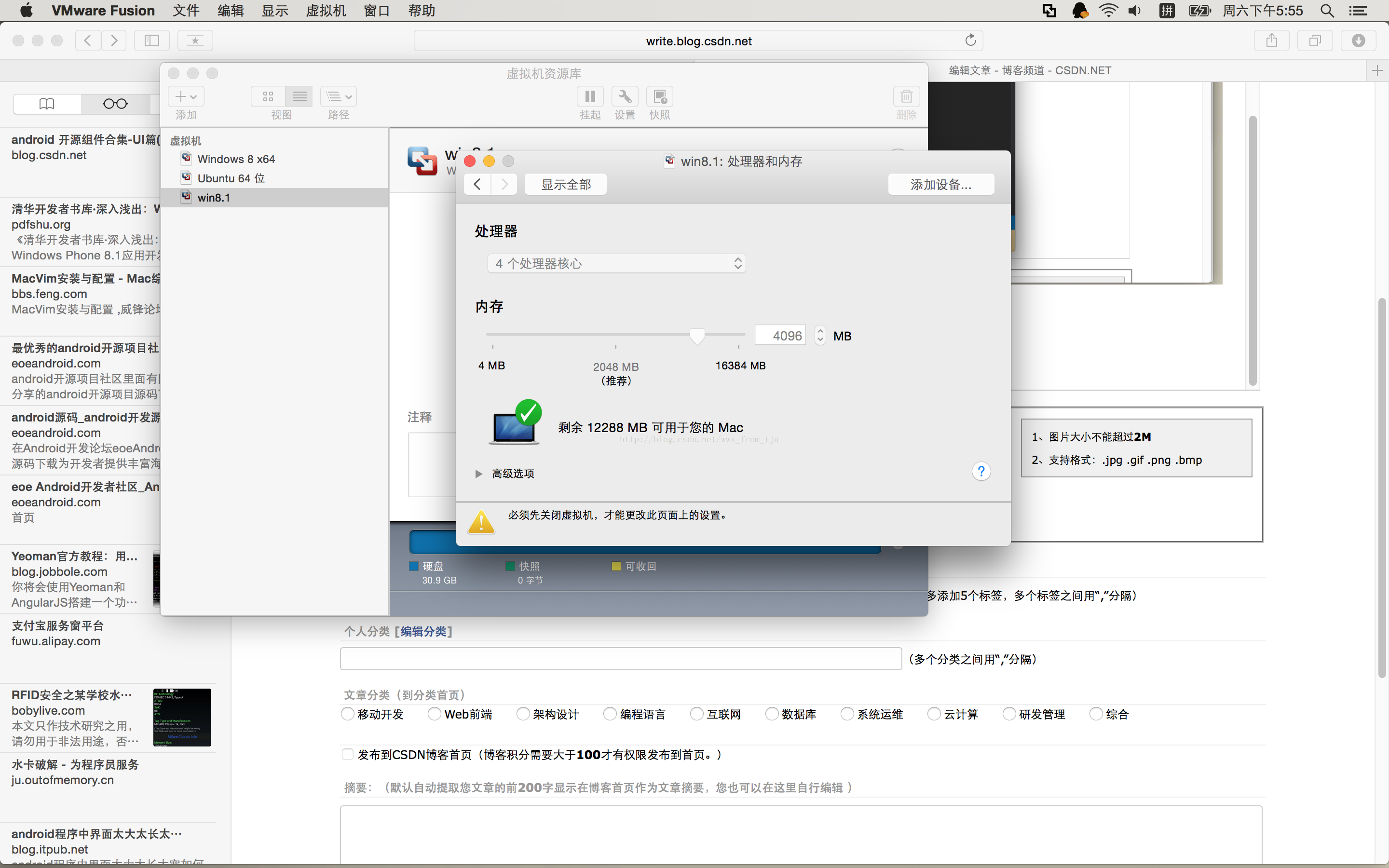
Task: Click the 个人分类 category text field
Action: click(x=620, y=658)
